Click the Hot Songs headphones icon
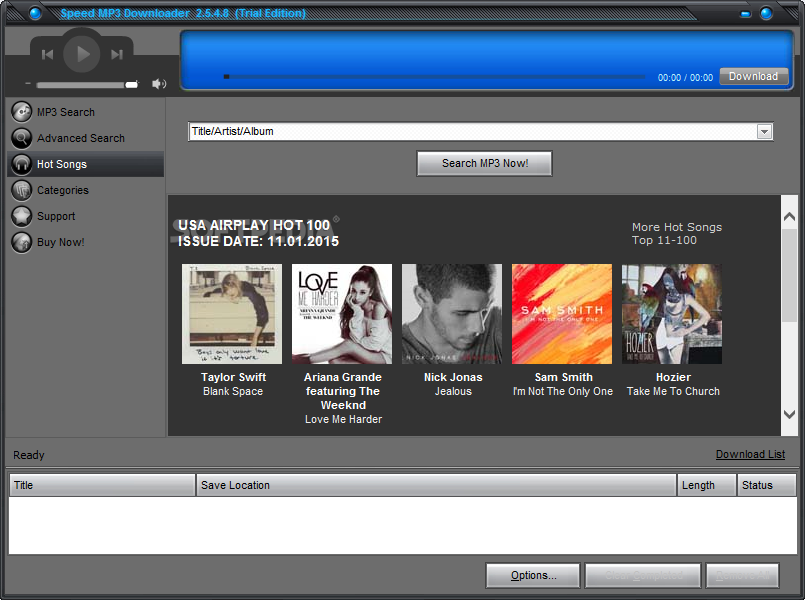The height and width of the screenshot is (600, 805). click(x=22, y=164)
